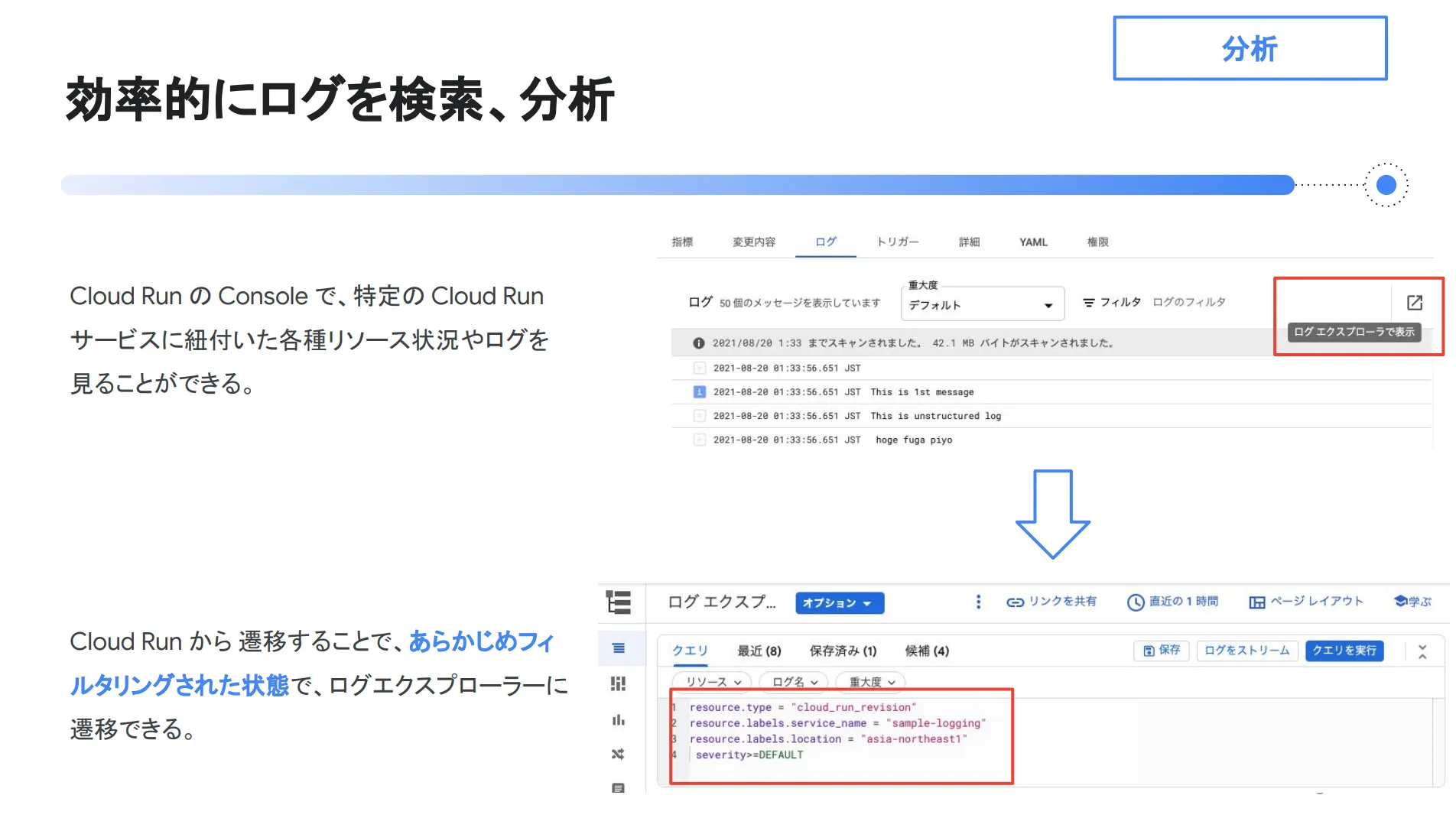Open the ページ レイアウト menu
Viewport: 1456px width, 818px height.
pyautogui.click(x=1306, y=602)
